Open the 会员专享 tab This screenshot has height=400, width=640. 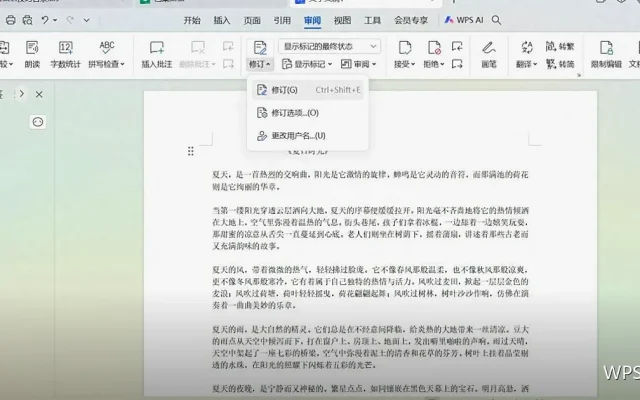point(411,20)
